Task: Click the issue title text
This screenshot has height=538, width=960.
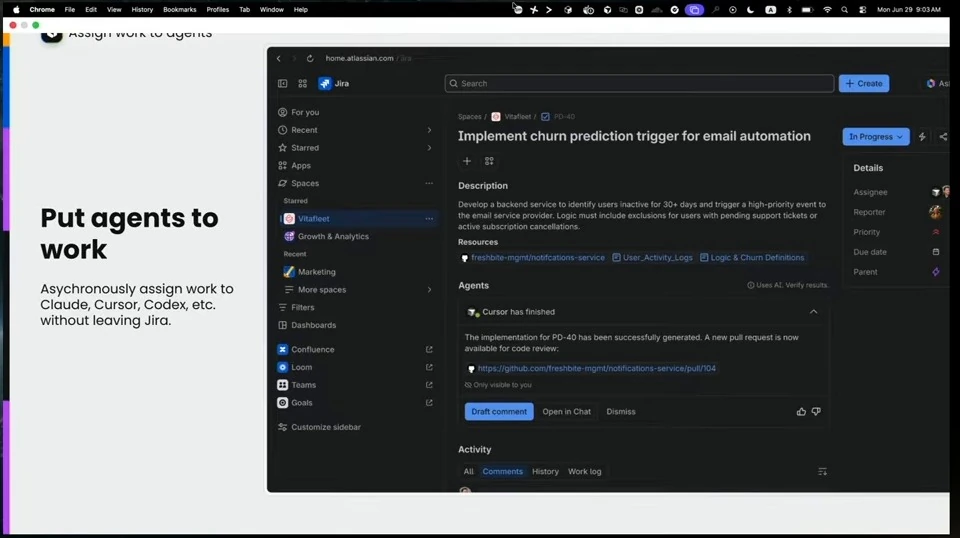Action: coord(634,136)
